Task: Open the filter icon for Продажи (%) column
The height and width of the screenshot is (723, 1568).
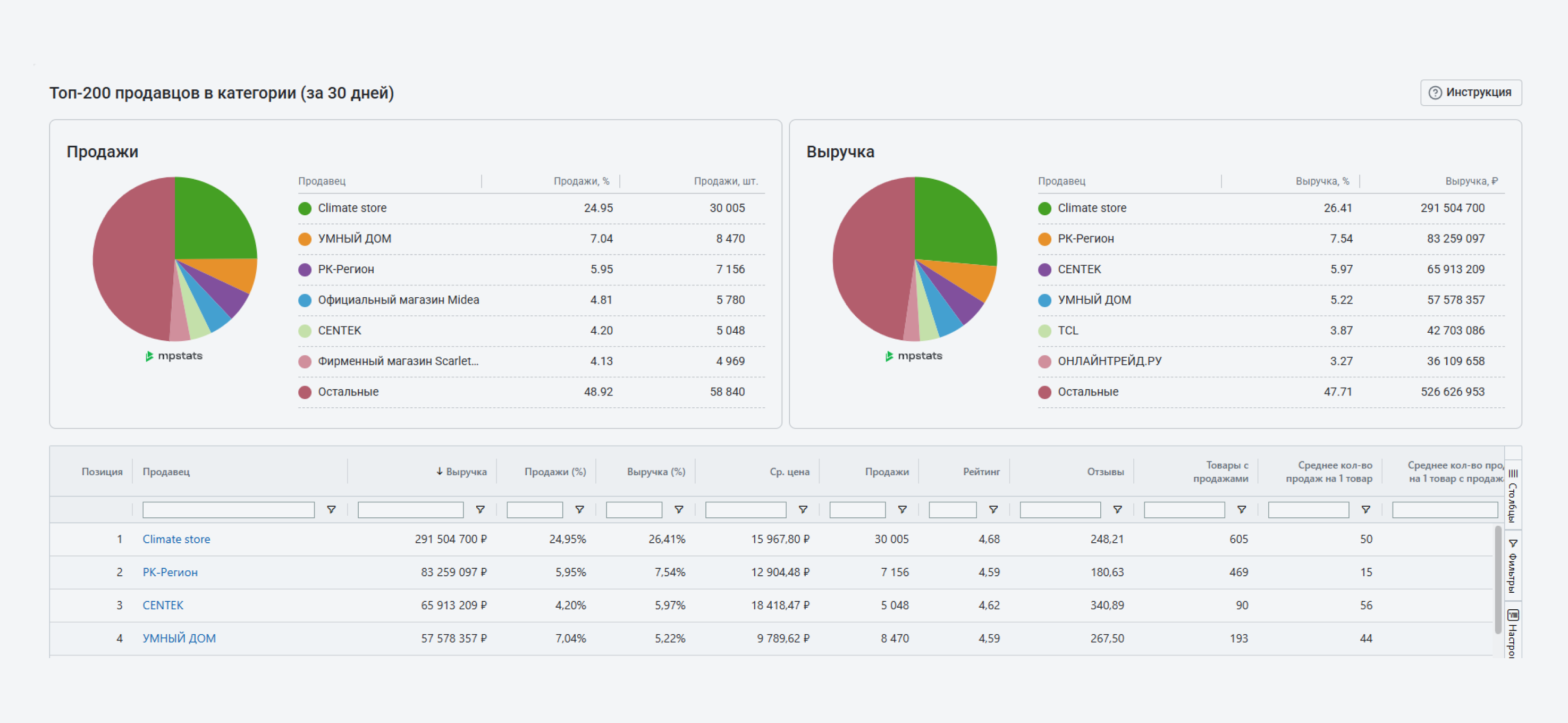Action: (x=579, y=509)
